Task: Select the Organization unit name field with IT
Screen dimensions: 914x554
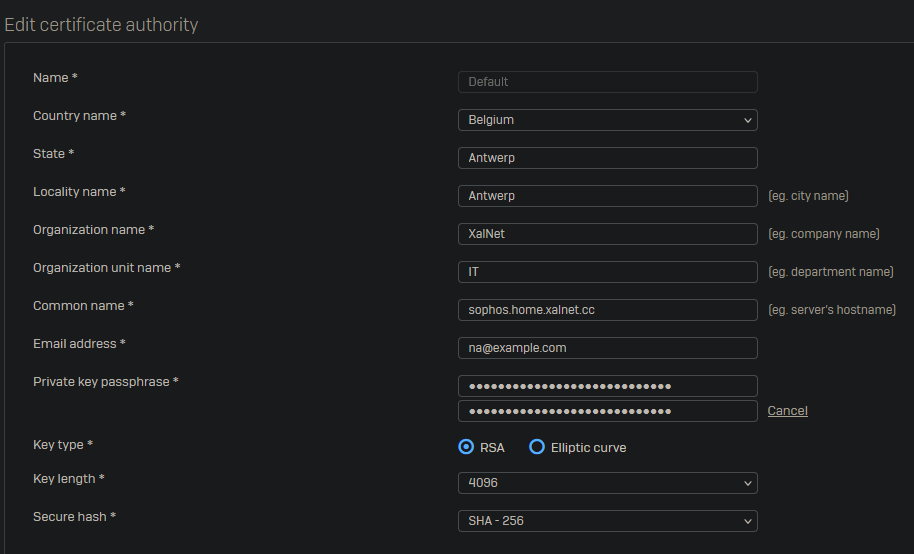Action: pyautogui.click(x=607, y=272)
